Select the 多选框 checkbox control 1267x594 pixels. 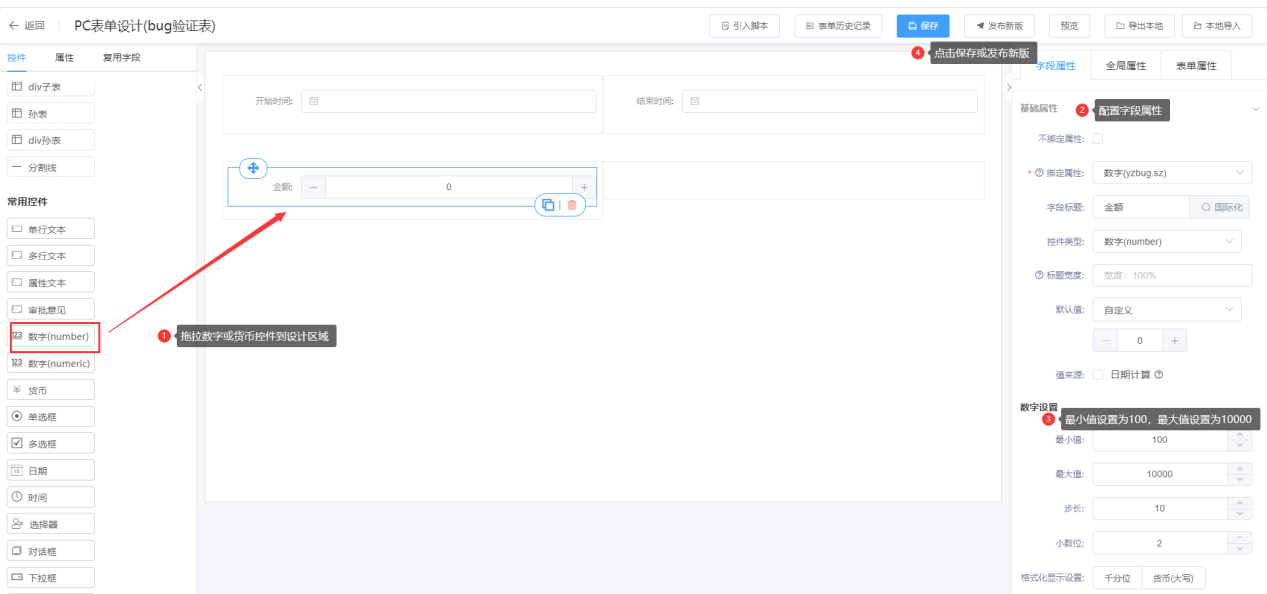[x=51, y=443]
